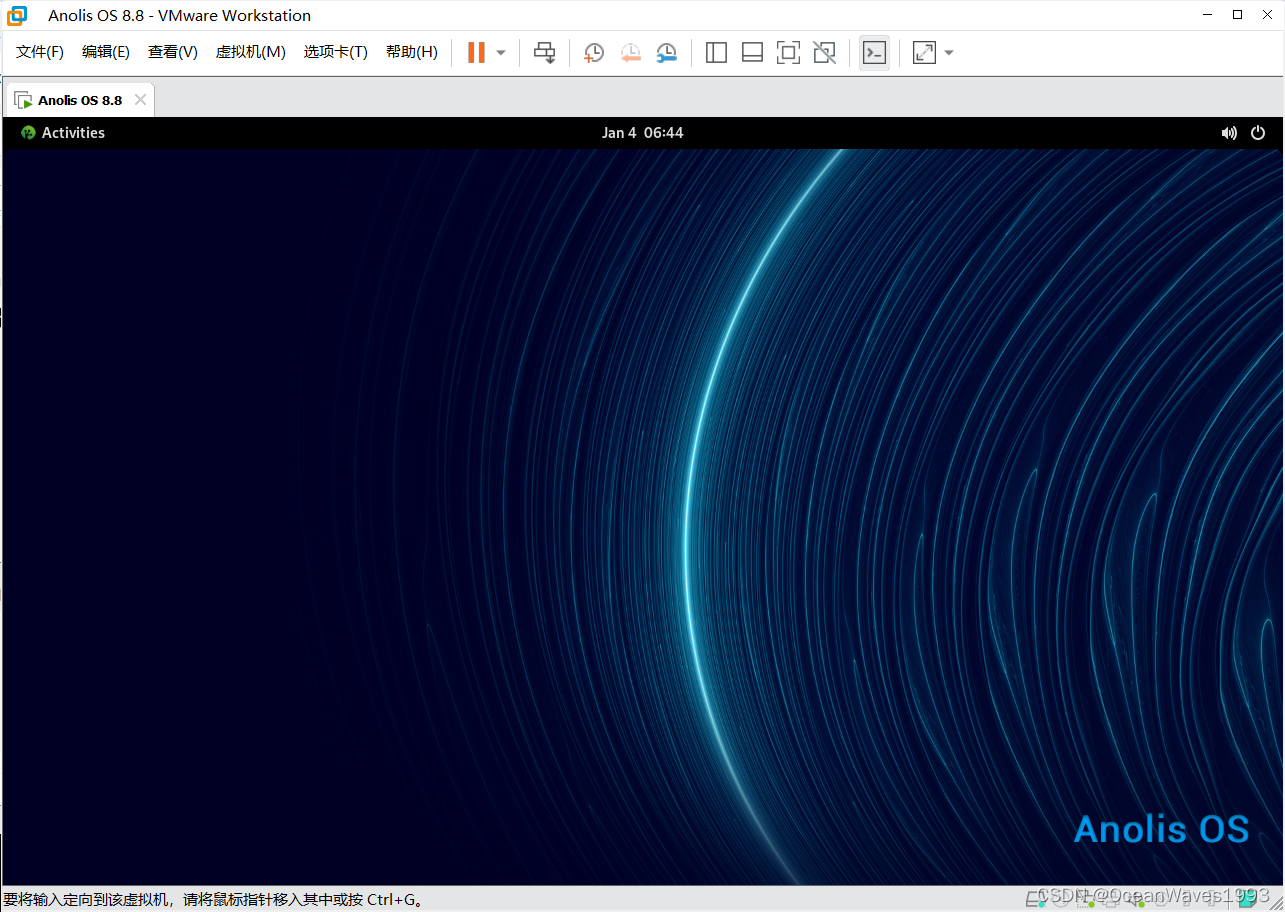The image size is (1285, 912).
Task: Open the 查看(V) menu
Action: [x=173, y=52]
